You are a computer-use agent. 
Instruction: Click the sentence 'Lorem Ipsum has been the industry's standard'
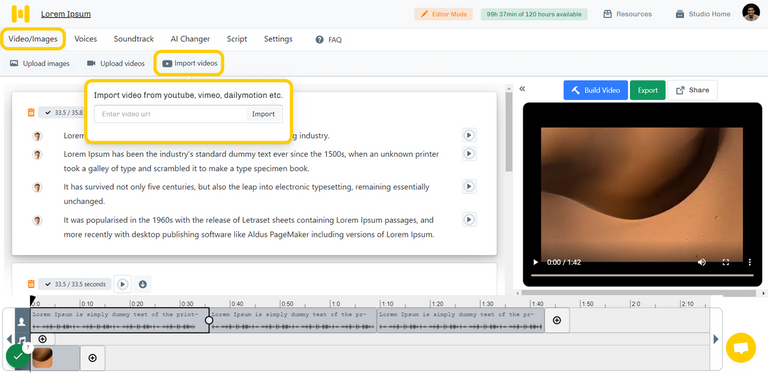point(251,161)
